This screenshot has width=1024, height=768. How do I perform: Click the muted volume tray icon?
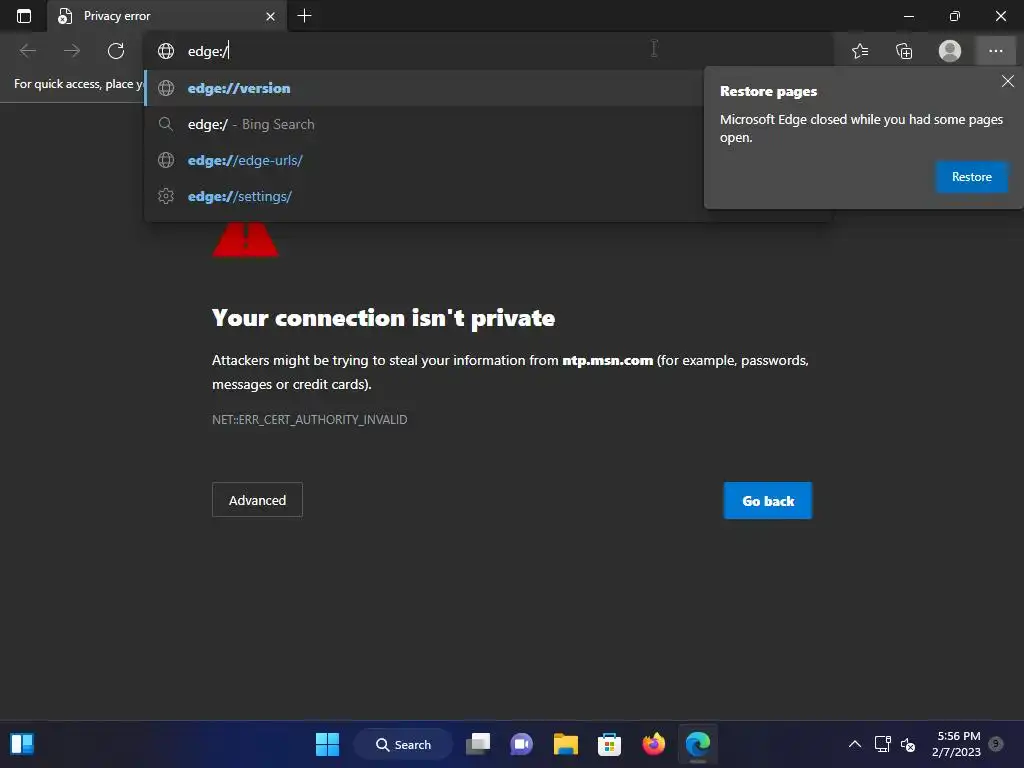pyautogui.click(x=908, y=744)
